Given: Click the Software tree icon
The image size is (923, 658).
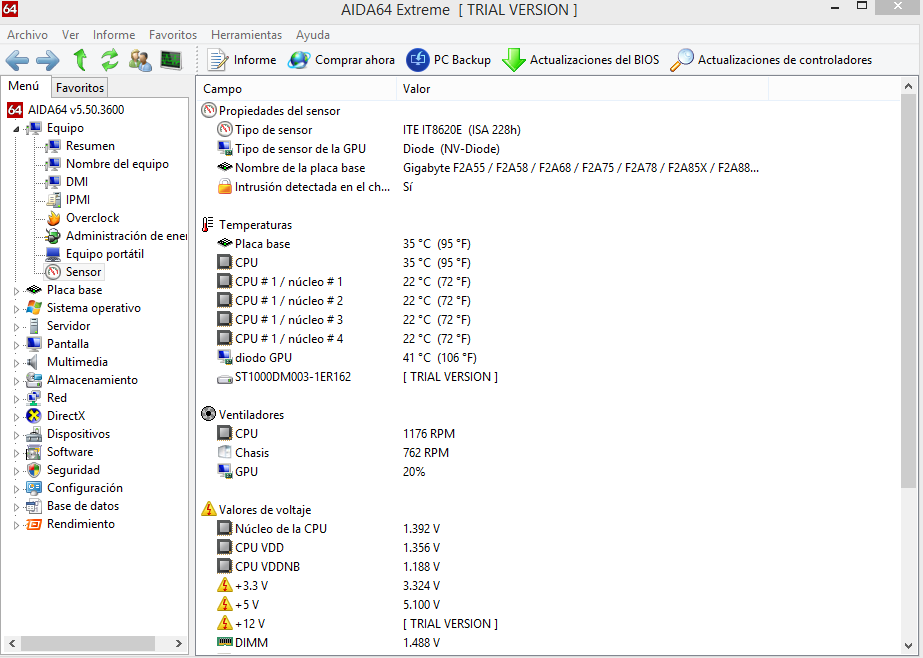Looking at the screenshot, I should pyautogui.click(x=34, y=452).
